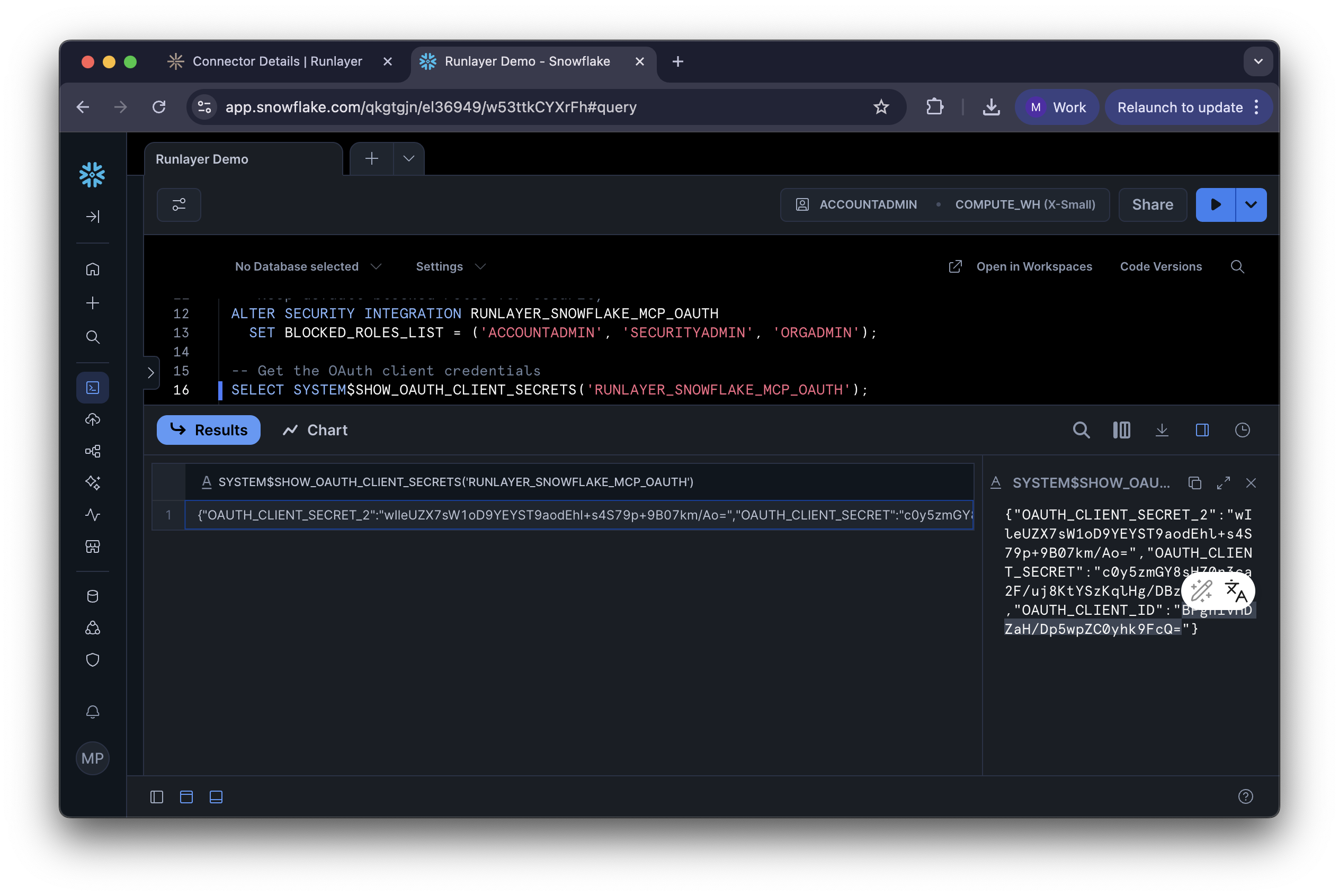Click Open in Workspaces
Viewport: 1339px width, 896px height.
[1033, 266]
